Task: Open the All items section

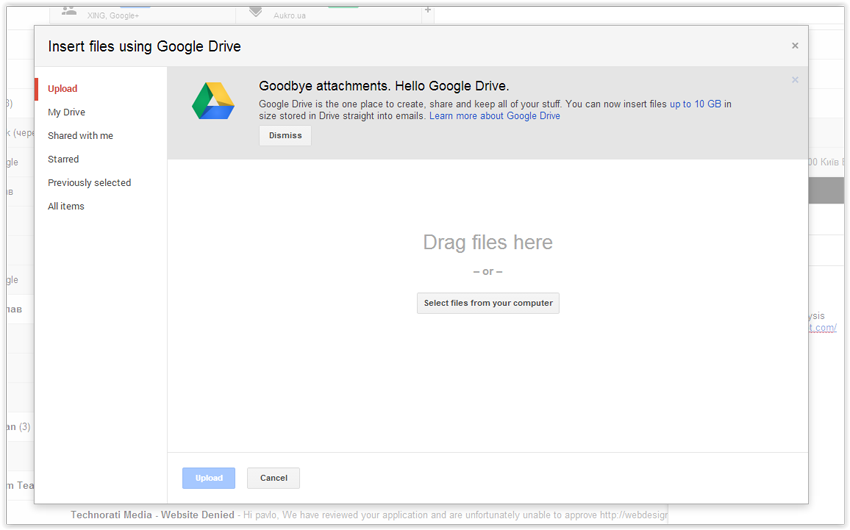Action: [x=66, y=206]
